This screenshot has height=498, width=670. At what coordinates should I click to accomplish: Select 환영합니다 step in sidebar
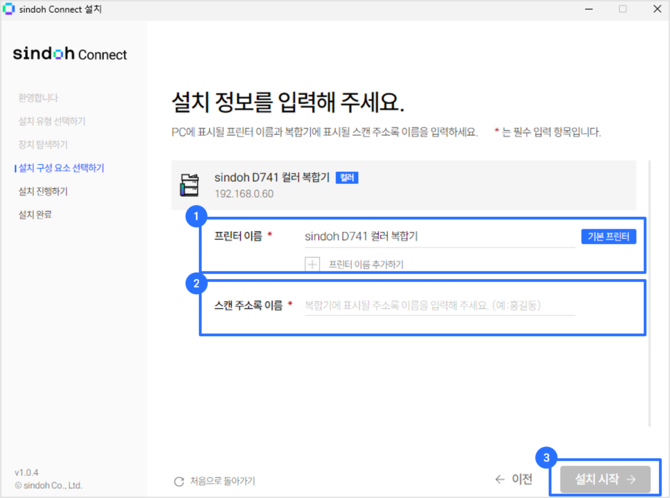(x=38, y=98)
